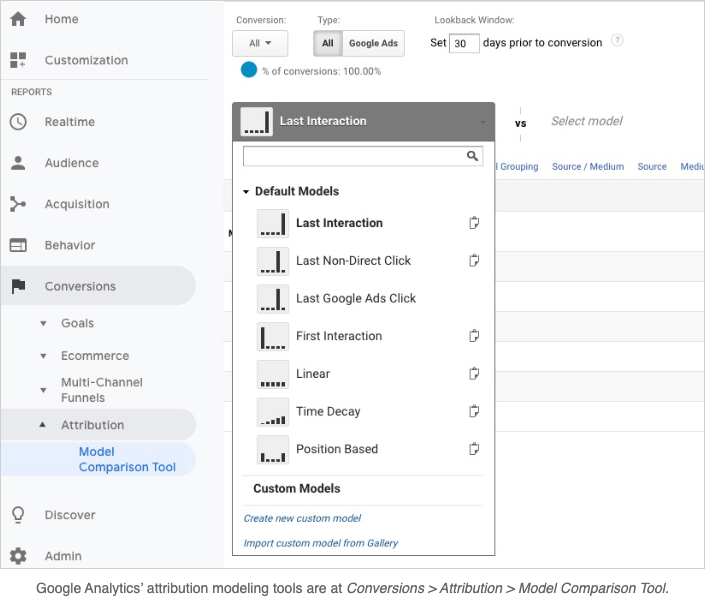The image size is (706, 607).
Task: Open the Last Interaction model selector header
Action: coord(363,122)
